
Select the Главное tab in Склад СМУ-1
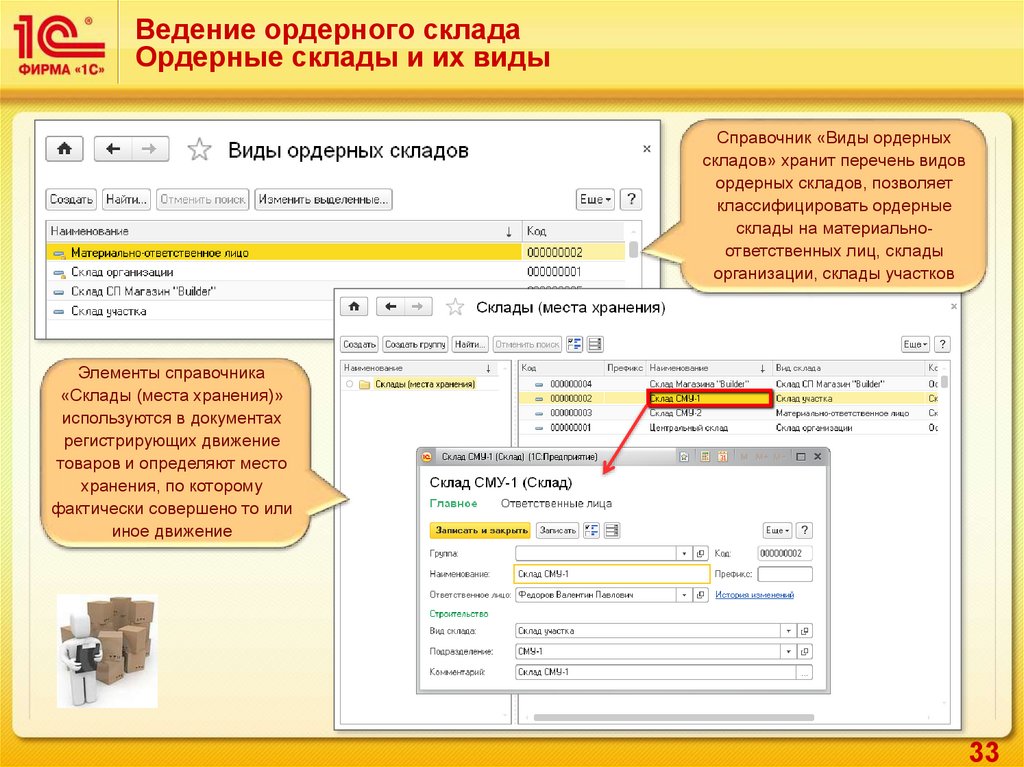coord(452,503)
